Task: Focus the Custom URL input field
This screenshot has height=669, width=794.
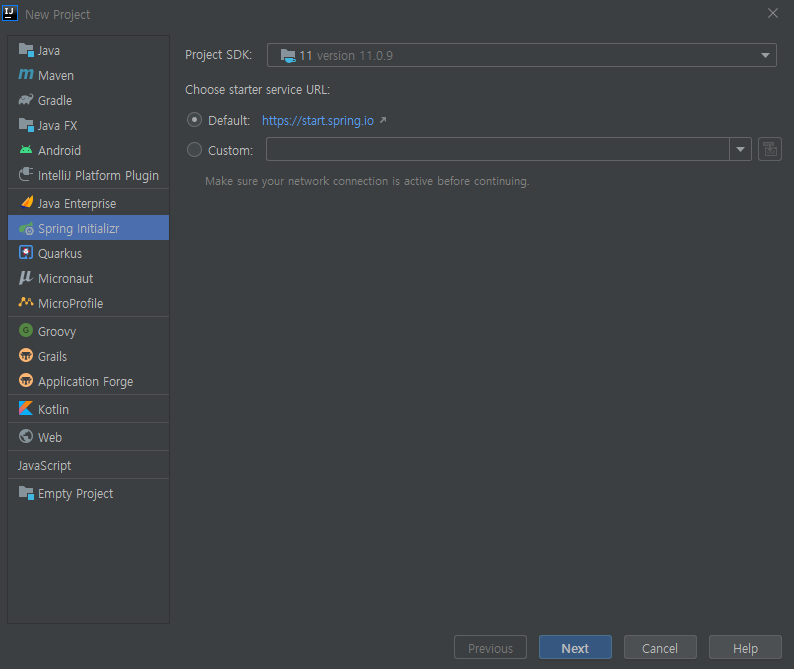Action: point(498,149)
